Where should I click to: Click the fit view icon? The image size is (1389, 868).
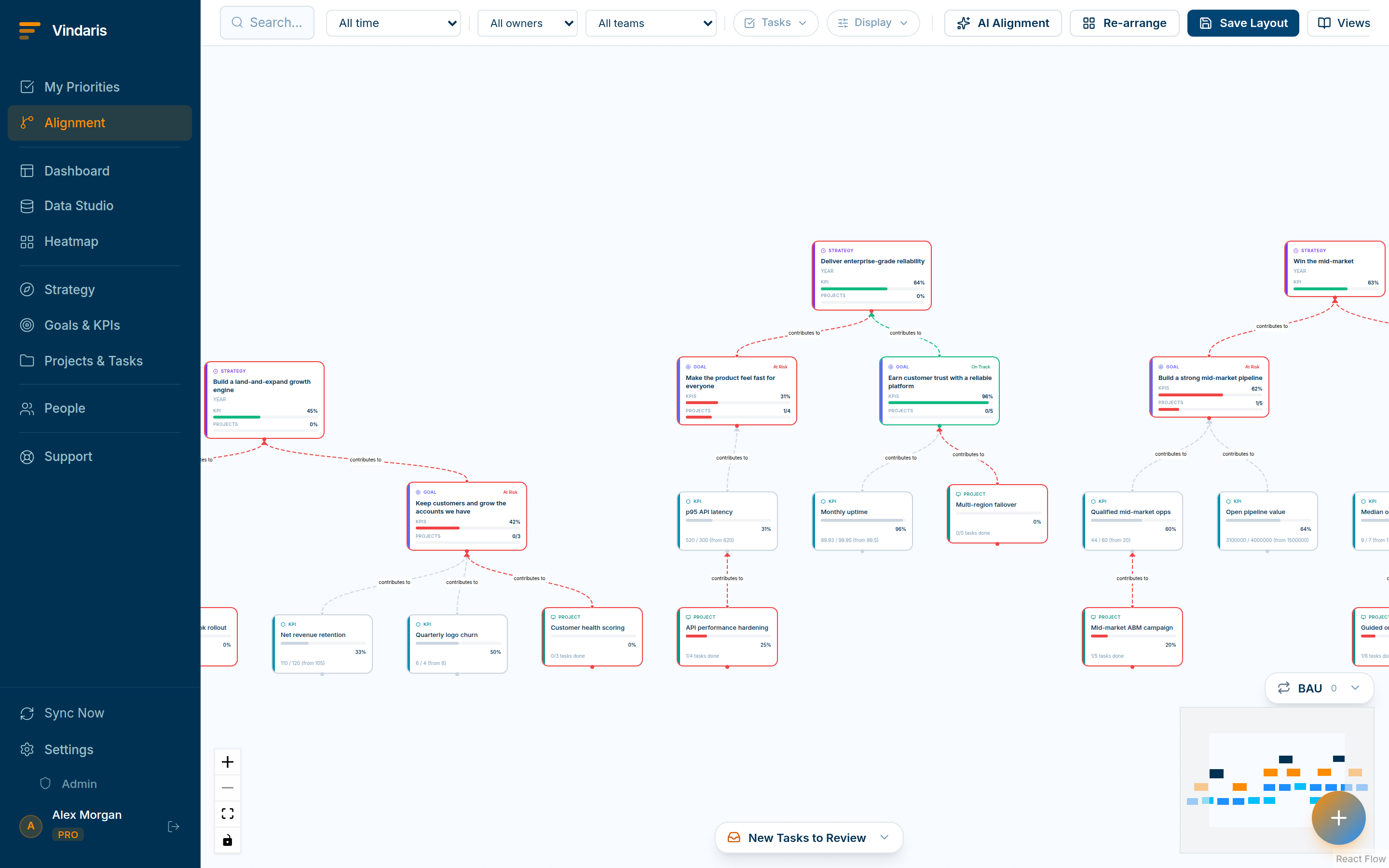pos(227,814)
